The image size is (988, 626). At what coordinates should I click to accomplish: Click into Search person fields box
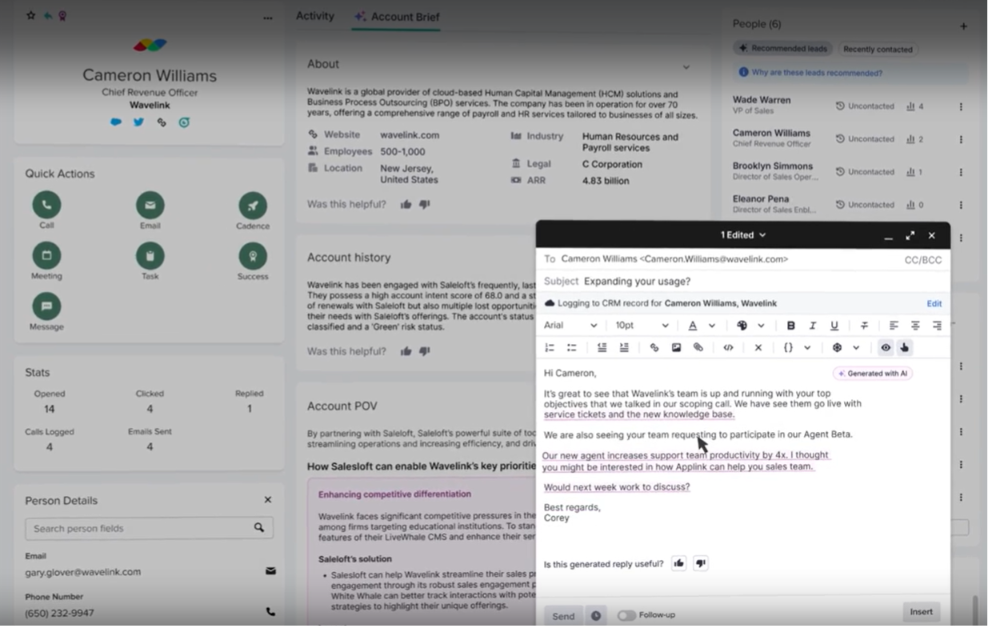[x=149, y=528]
